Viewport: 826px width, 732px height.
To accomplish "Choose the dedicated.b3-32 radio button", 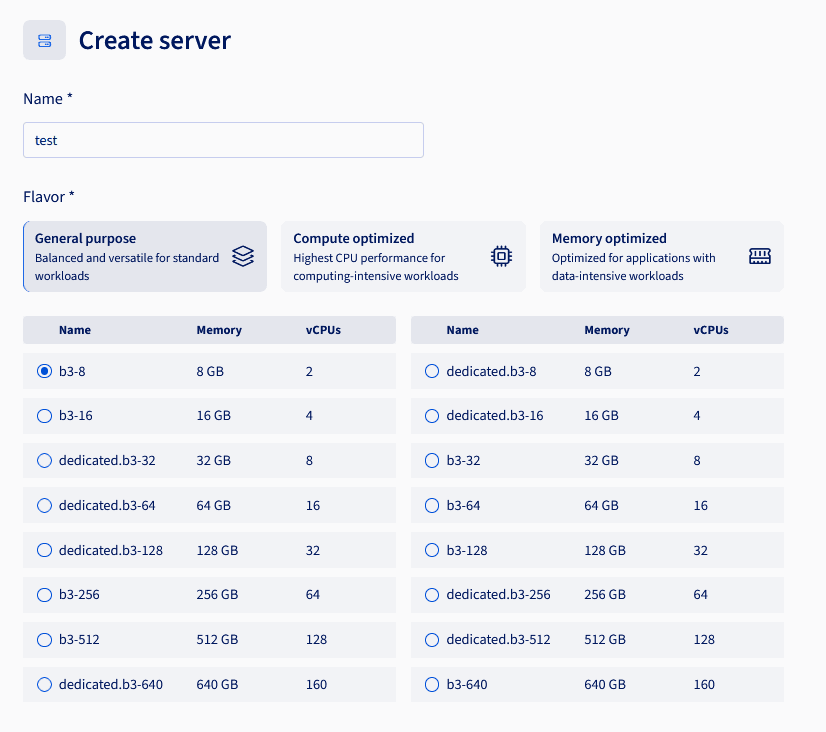I will [x=44, y=461].
